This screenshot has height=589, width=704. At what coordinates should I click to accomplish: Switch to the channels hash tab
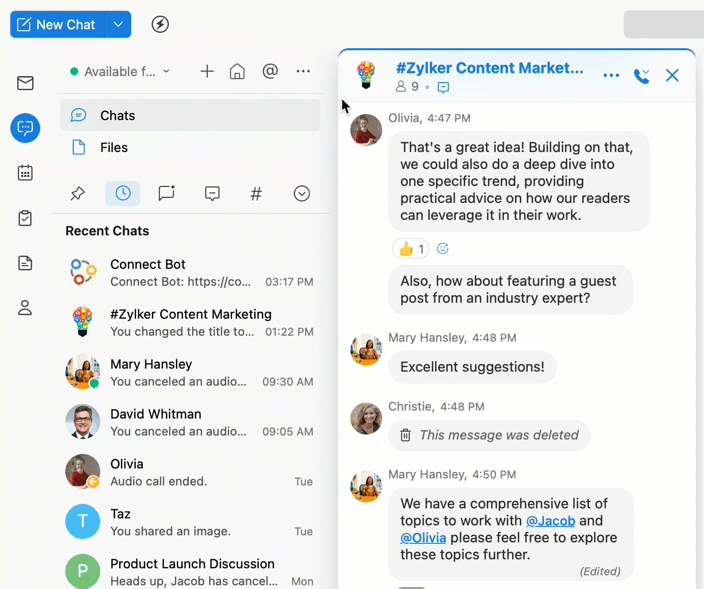256,193
